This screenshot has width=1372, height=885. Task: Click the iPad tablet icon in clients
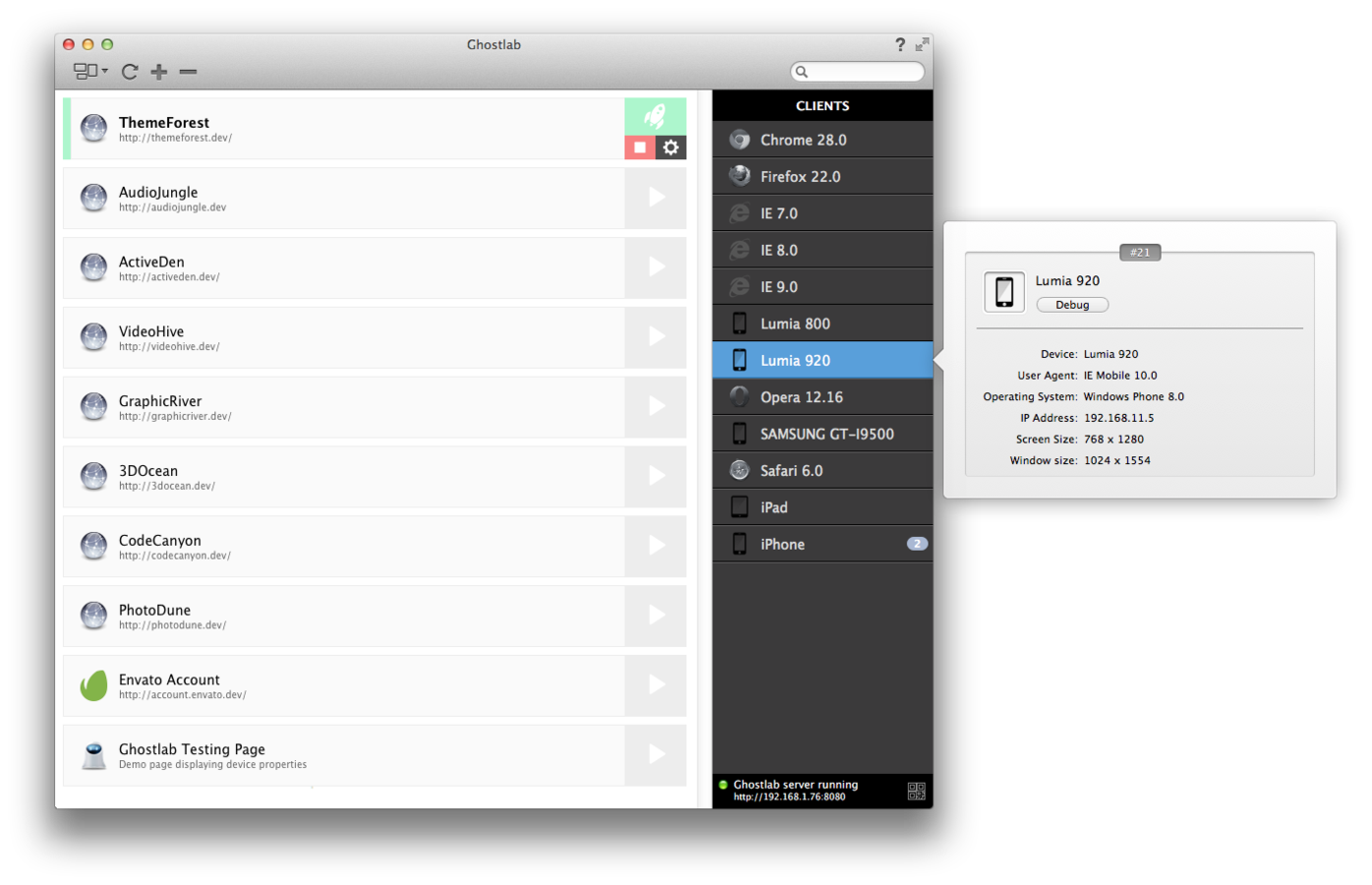740,506
